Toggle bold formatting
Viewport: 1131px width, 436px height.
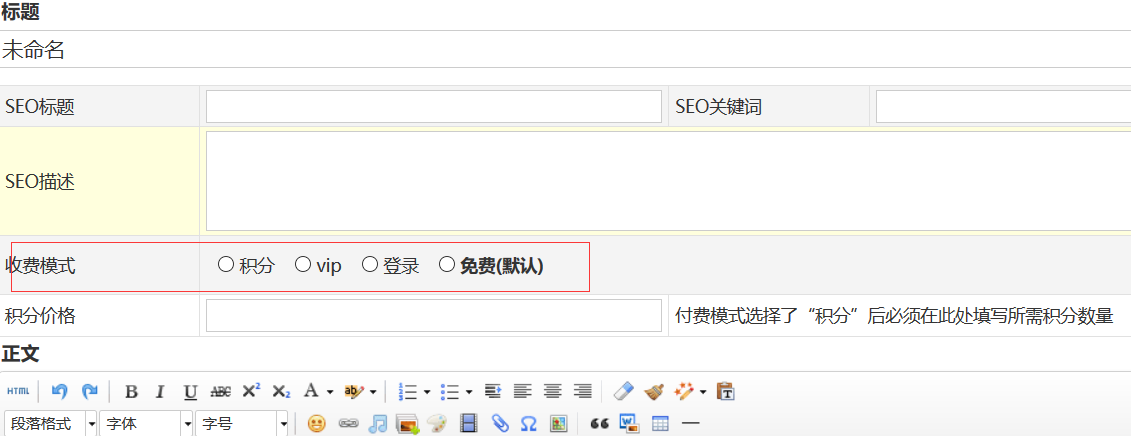[x=131, y=391]
